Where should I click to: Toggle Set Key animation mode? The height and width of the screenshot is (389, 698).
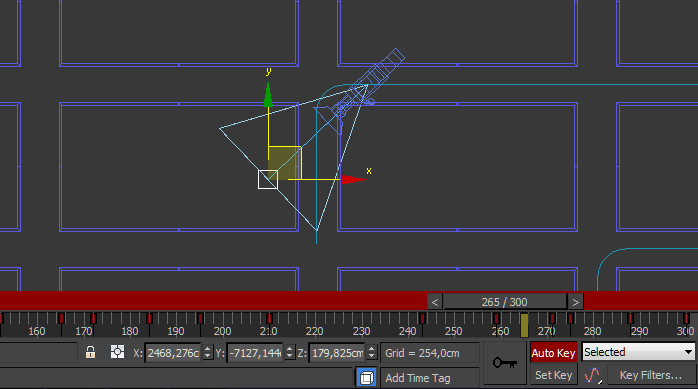coord(553,375)
